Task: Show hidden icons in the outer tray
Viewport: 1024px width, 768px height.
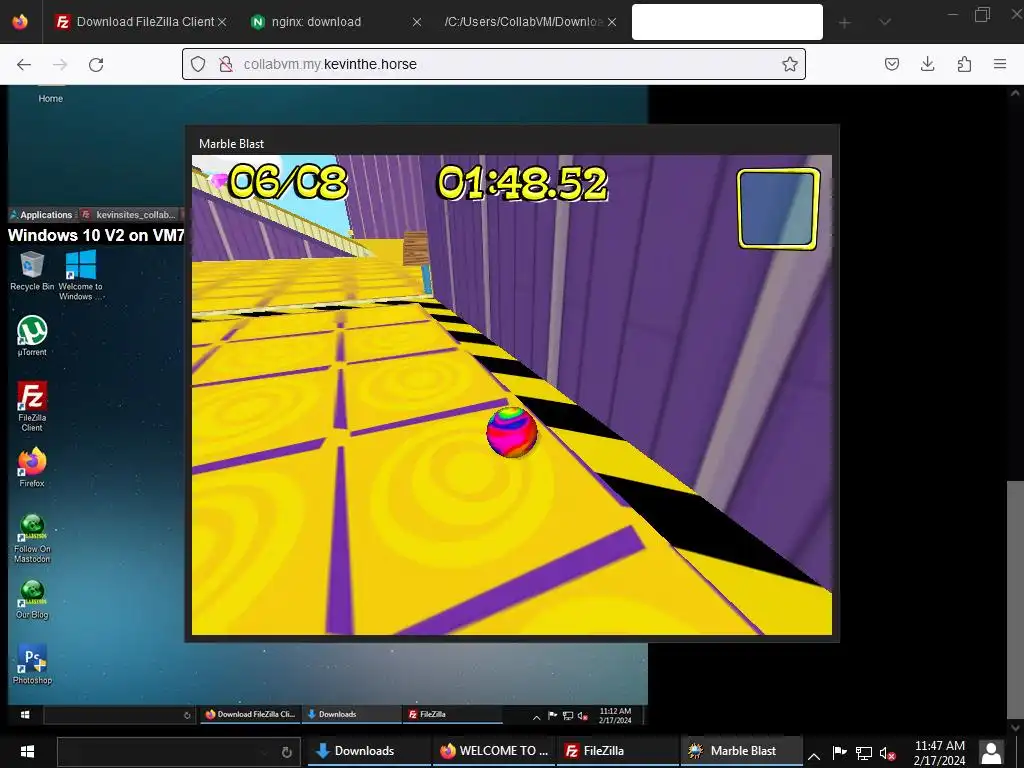Action: 814,756
